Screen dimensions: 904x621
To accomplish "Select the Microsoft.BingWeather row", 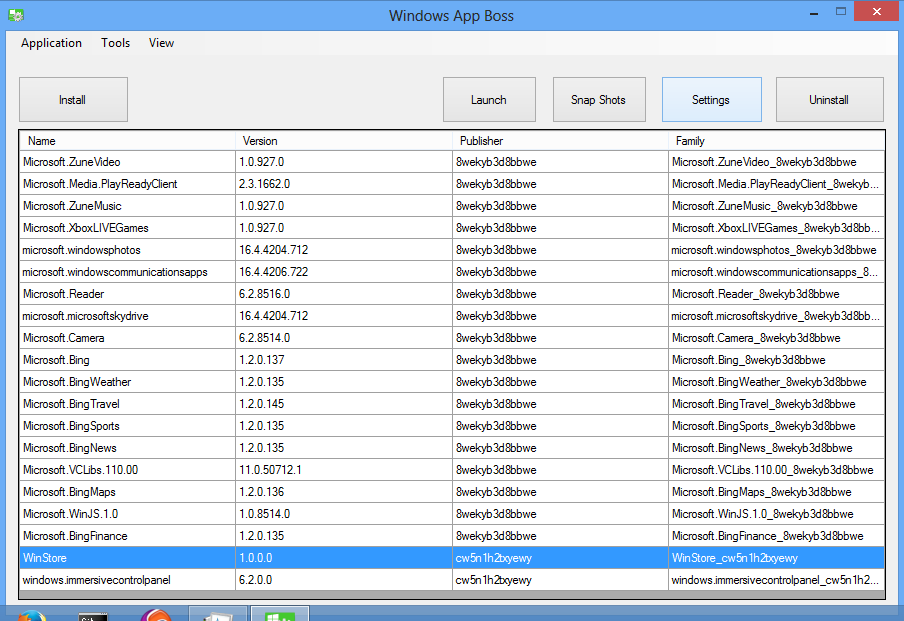I will (x=452, y=382).
